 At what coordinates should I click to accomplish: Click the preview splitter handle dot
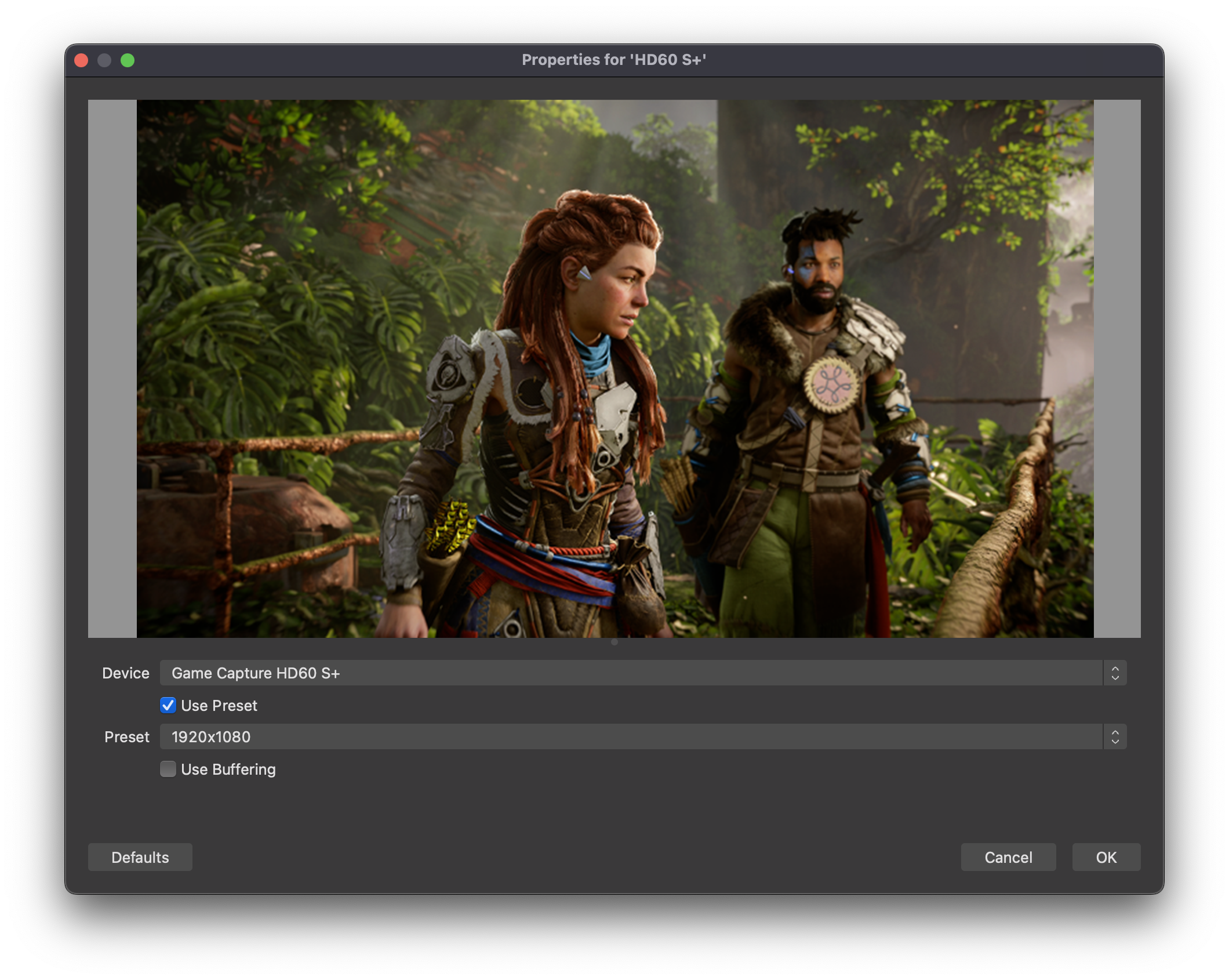point(614,642)
